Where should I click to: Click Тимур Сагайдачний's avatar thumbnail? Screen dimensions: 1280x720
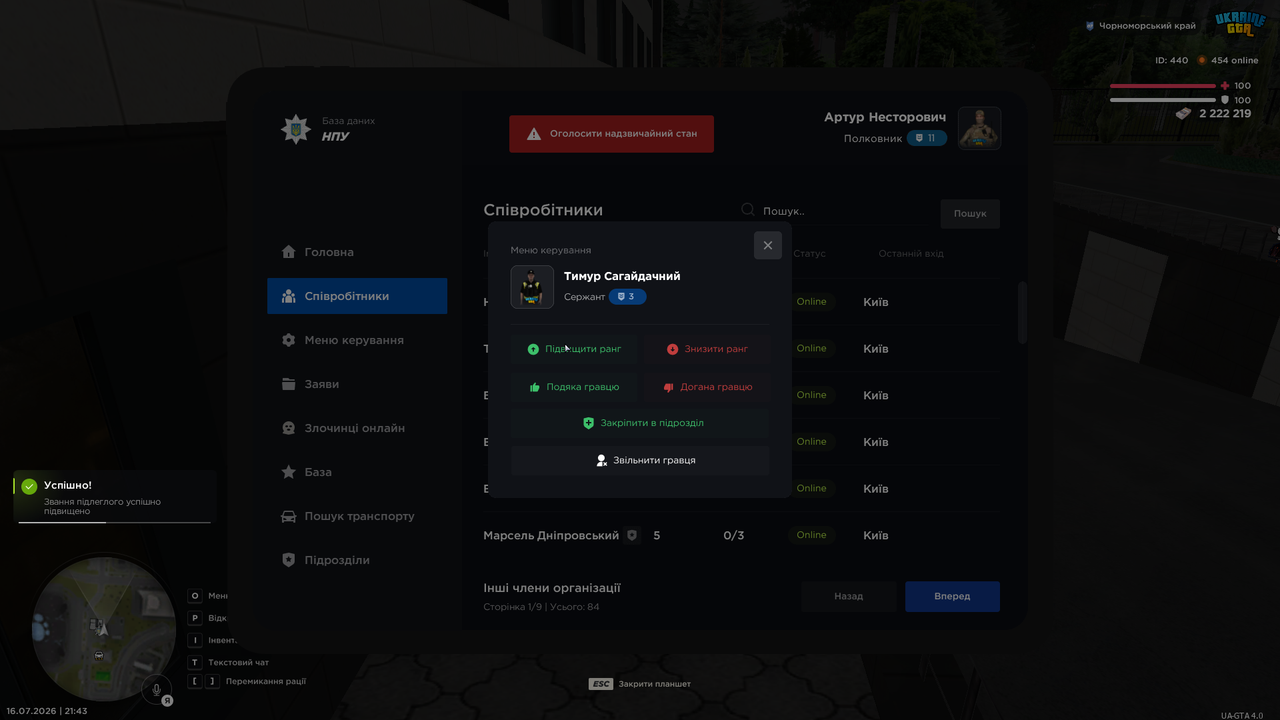[532, 287]
